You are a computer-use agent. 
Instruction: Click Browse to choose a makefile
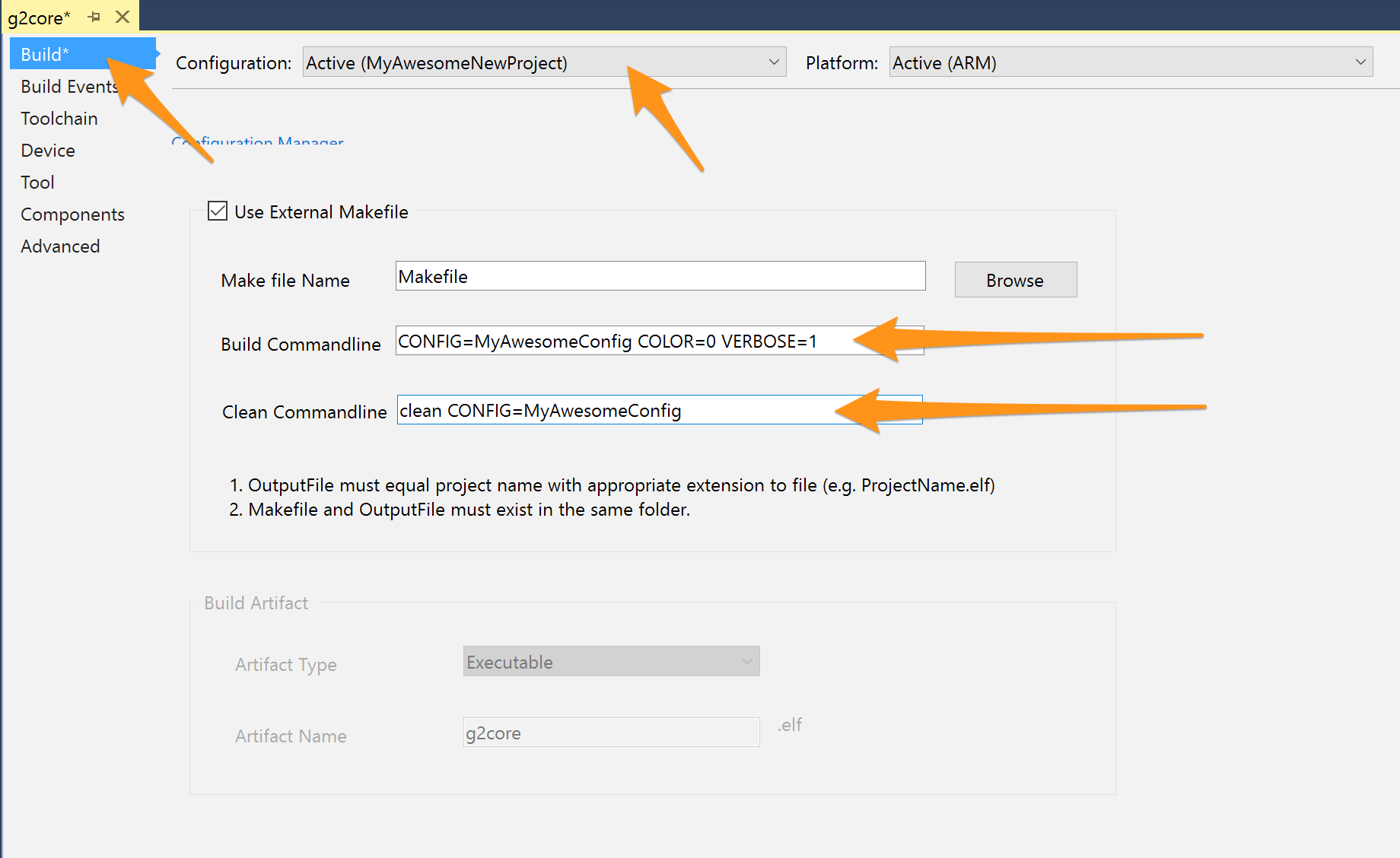[x=1016, y=280]
